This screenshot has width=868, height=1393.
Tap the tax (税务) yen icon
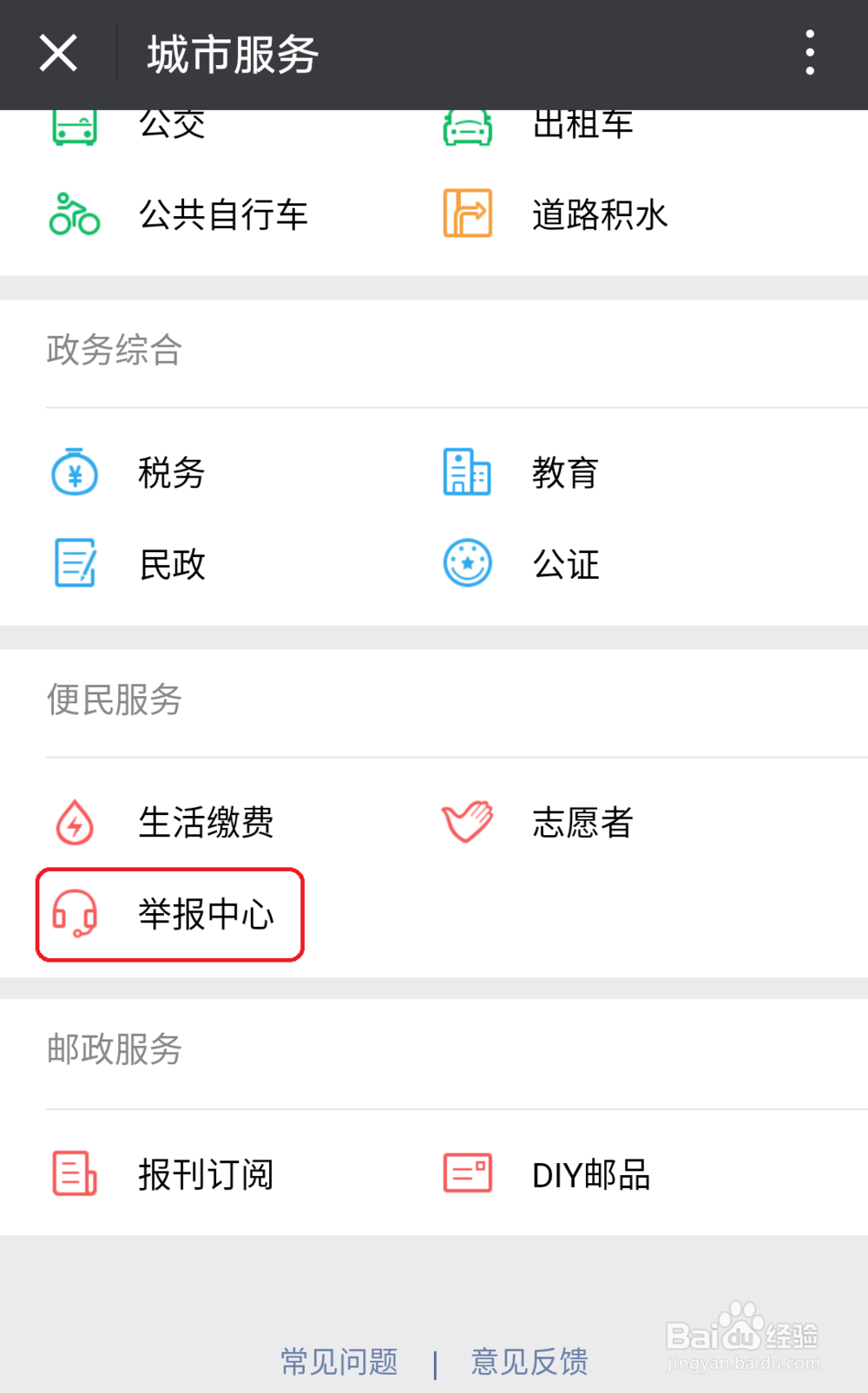coord(75,472)
